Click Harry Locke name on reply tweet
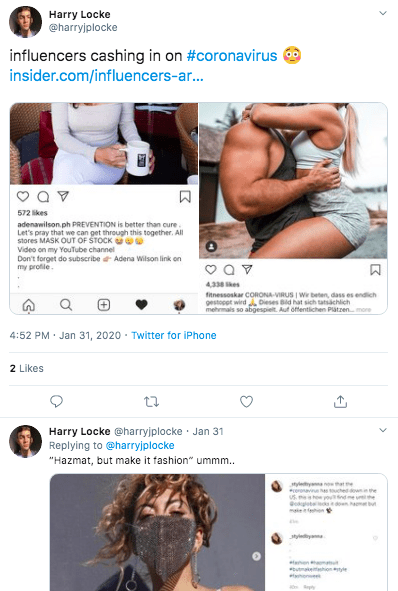The height and width of the screenshot is (591, 398). click(x=80, y=431)
